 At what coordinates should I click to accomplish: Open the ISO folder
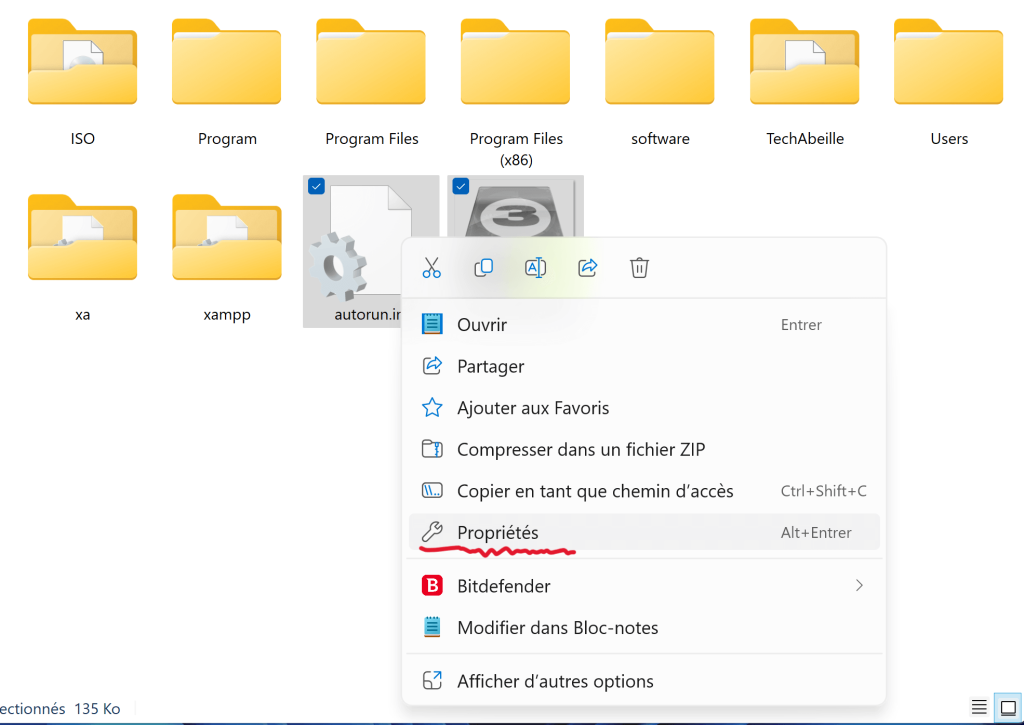click(x=83, y=70)
